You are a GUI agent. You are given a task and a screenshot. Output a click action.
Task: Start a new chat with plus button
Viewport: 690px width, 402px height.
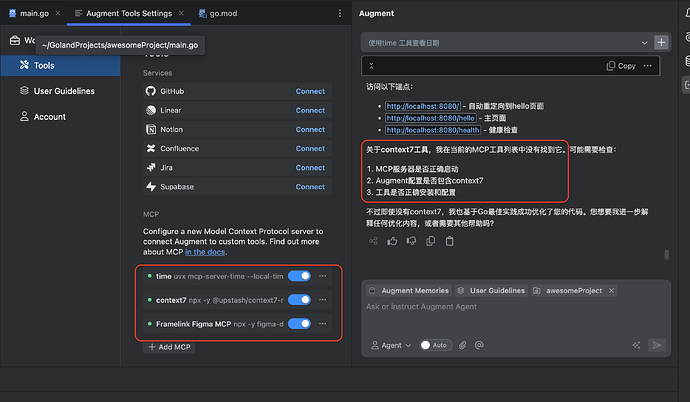661,43
